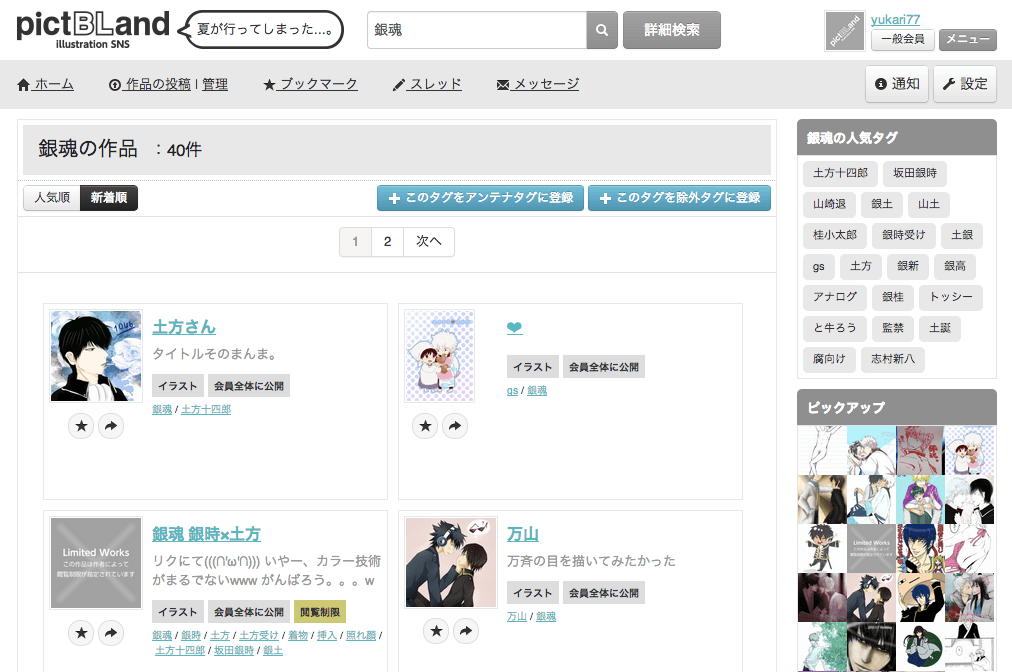Star the 銀魂 銀時×土方 work
This screenshot has width=1012, height=672.
tap(81, 633)
